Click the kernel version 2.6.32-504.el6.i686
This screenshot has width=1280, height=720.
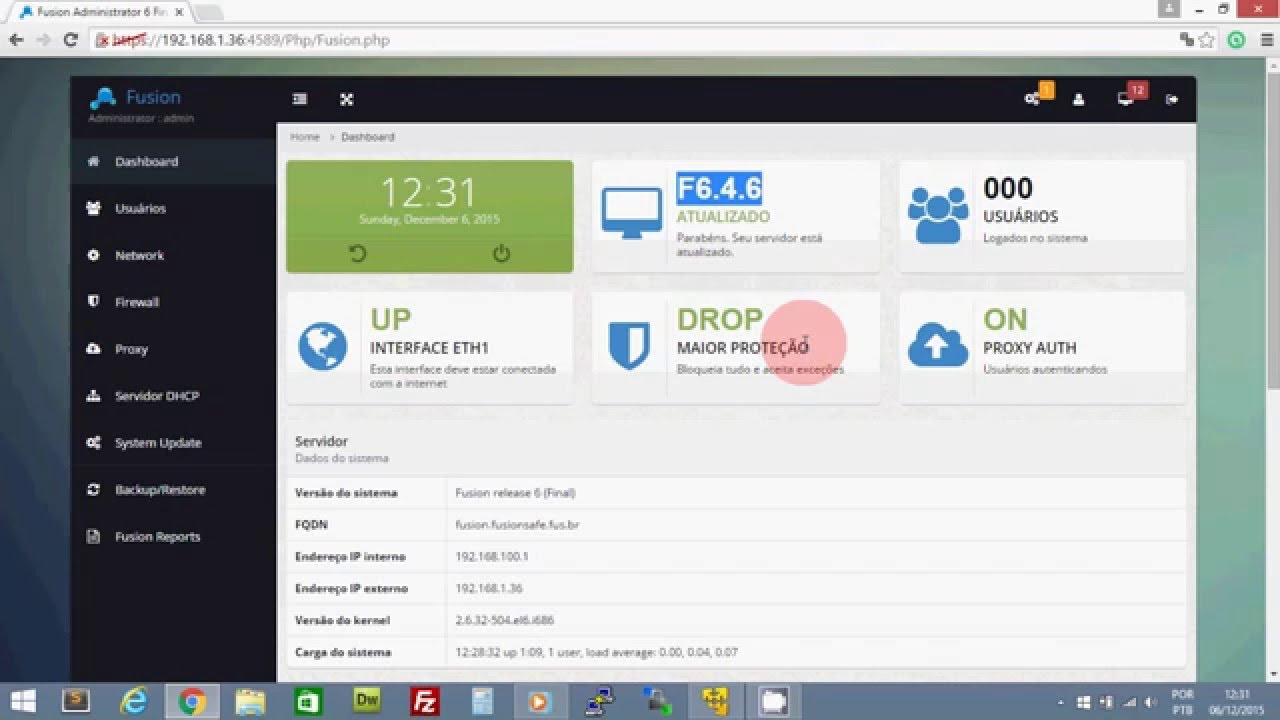click(x=504, y=621)
